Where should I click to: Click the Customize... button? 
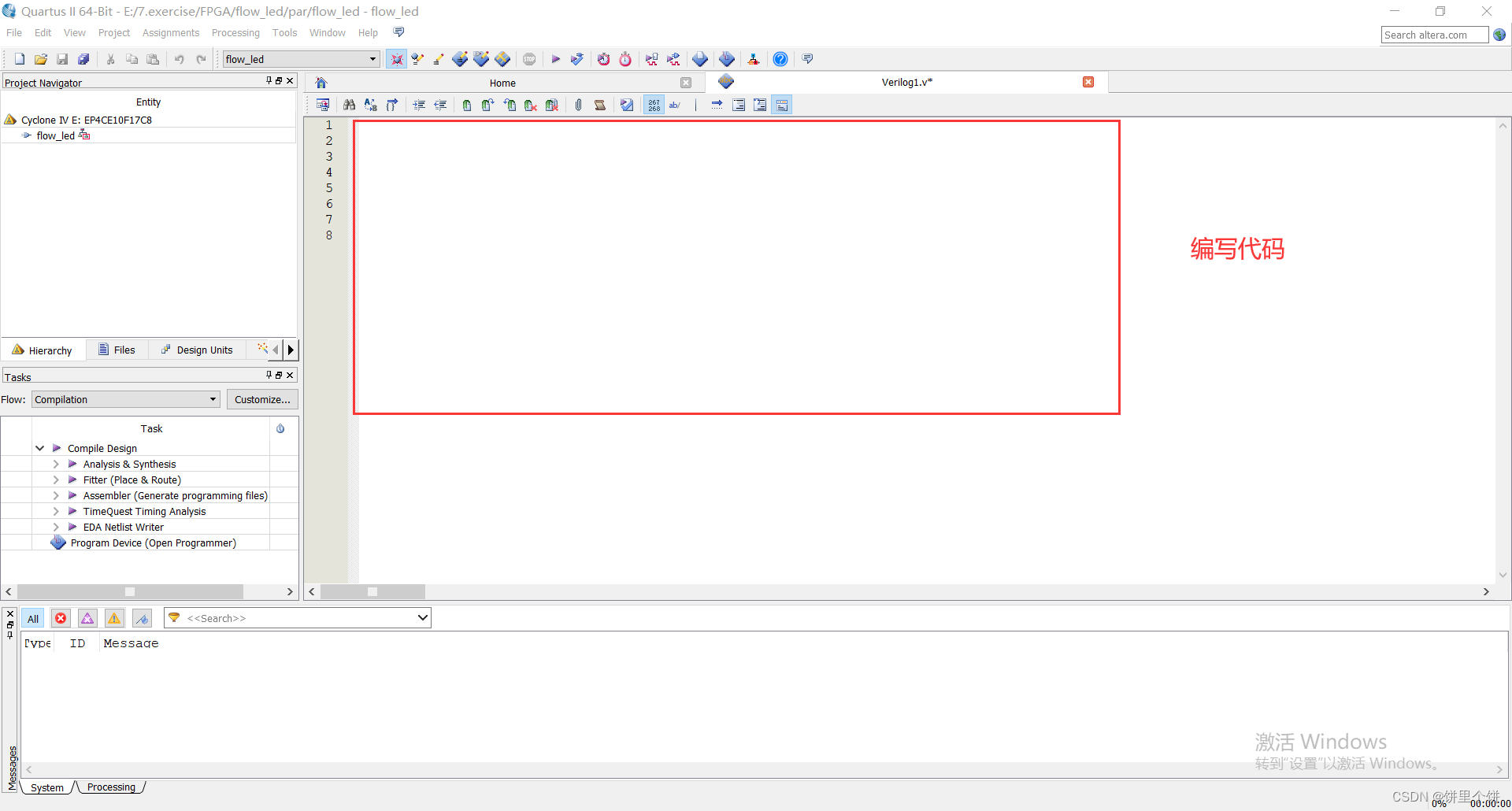click(x=262, y=399)
